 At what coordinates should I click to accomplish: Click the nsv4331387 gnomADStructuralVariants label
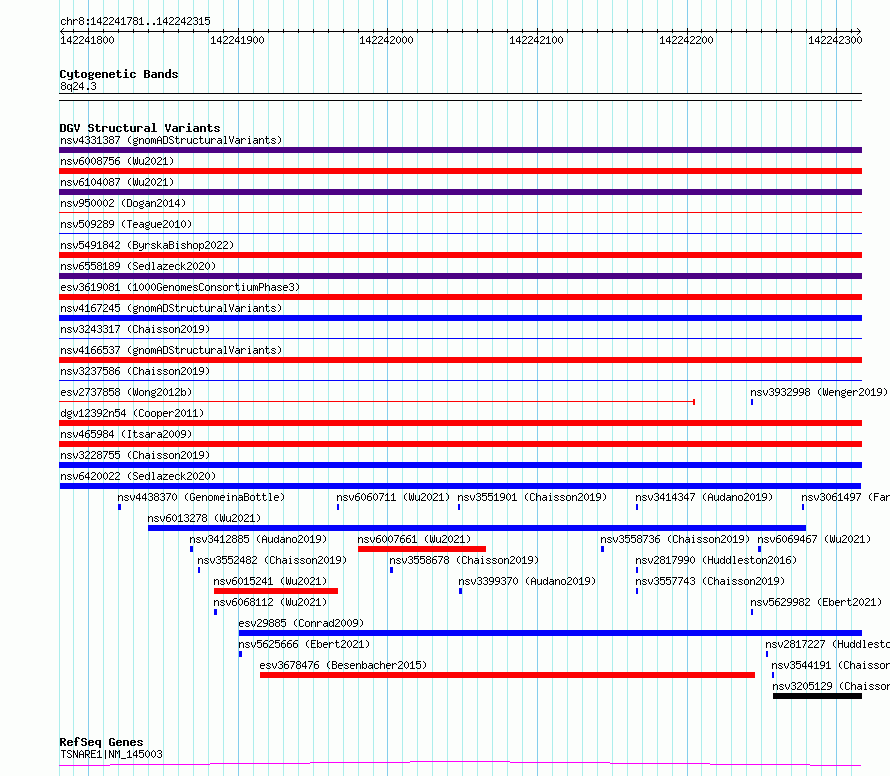tap(171, 140)
